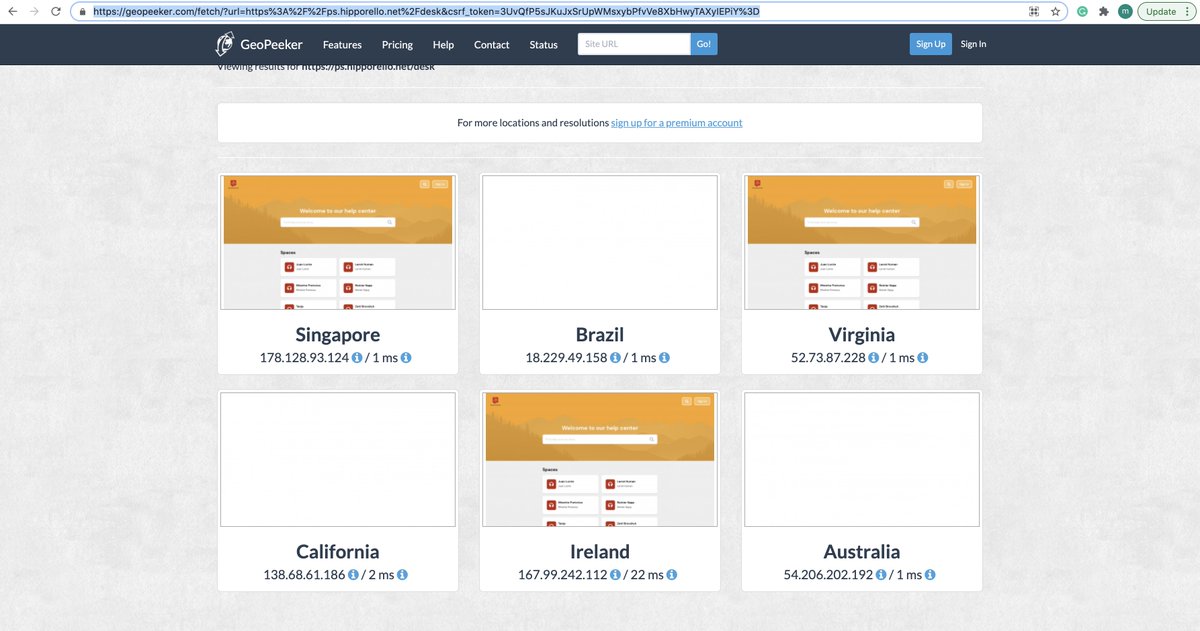The width and height of the screenshot is (1200, 631).
Task: Open the Features menu item
Action: [342, 44]
